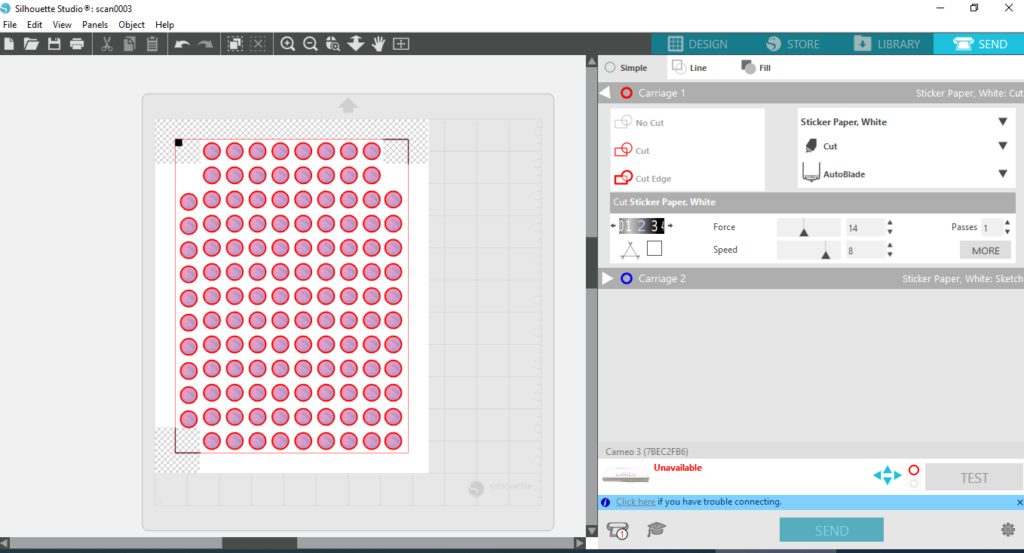Toggle the square checkbox beside the triangle icon
This screenshot has height=553, width=1024.
[x=654, y=249]
